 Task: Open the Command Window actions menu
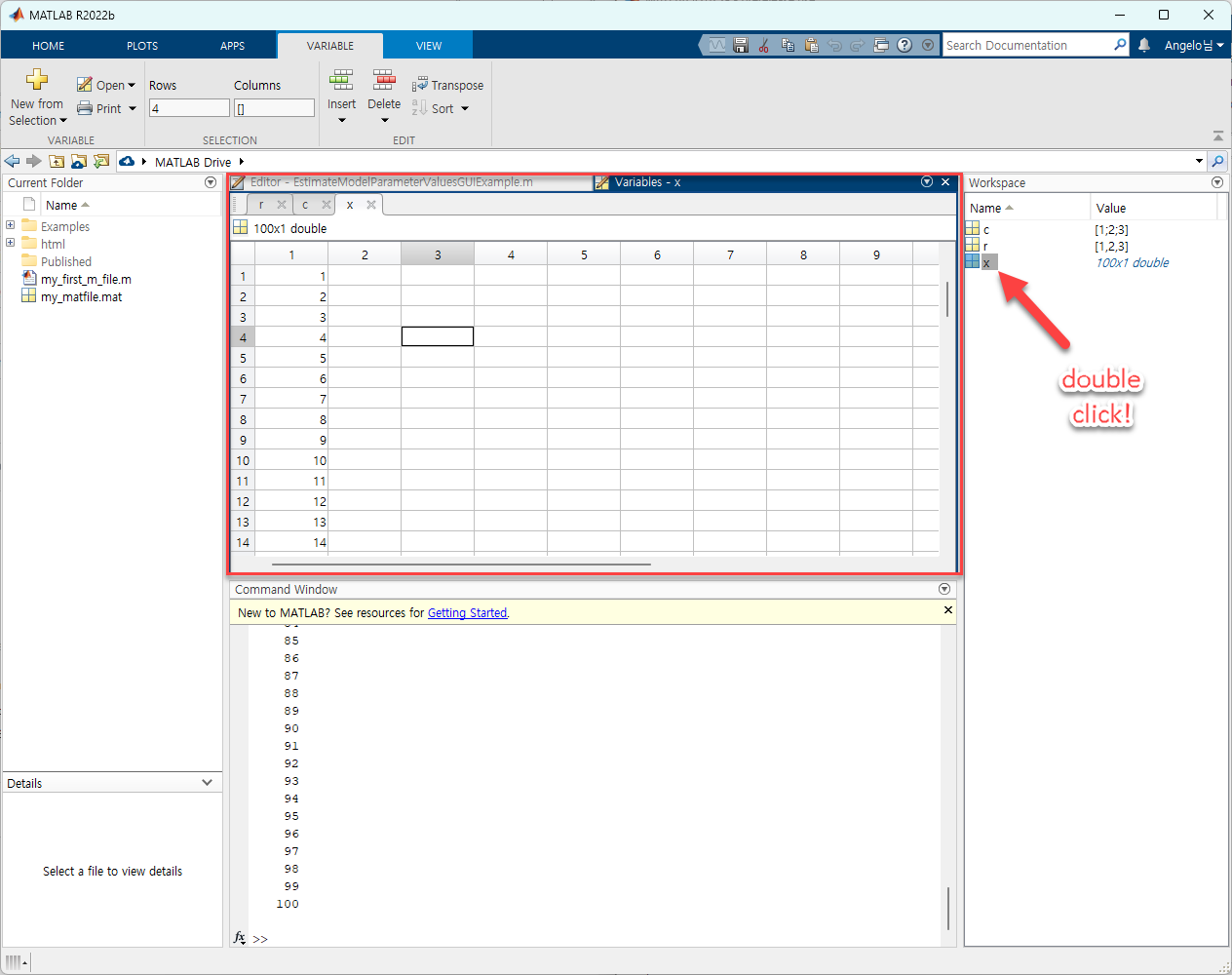943,589
